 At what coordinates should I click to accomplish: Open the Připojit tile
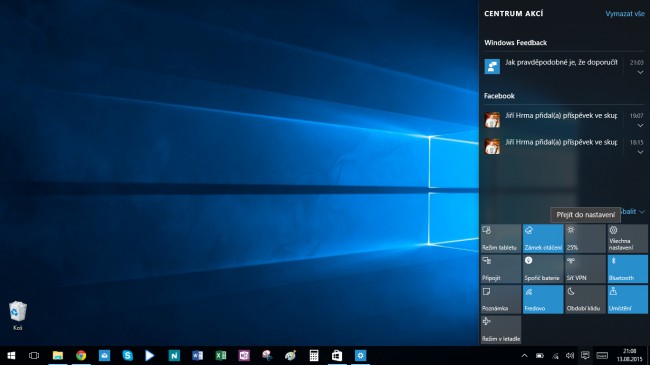click(x=501, y=269)
